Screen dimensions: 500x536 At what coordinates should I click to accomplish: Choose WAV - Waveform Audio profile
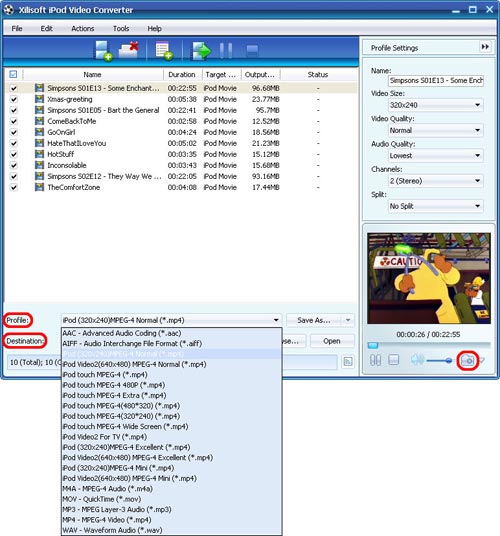(172, 530)
